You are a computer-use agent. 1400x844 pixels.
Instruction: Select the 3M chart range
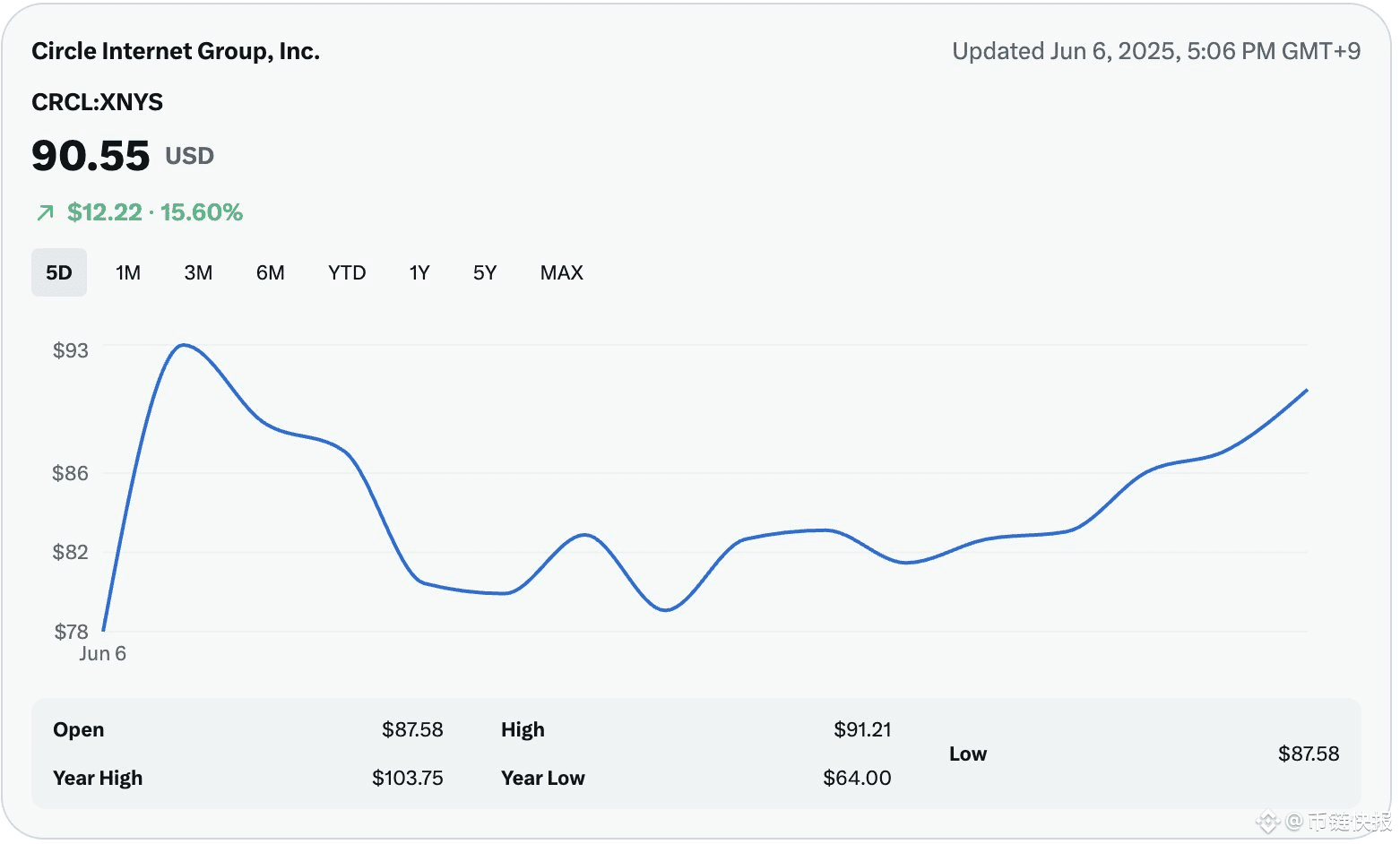click(198, 272)
